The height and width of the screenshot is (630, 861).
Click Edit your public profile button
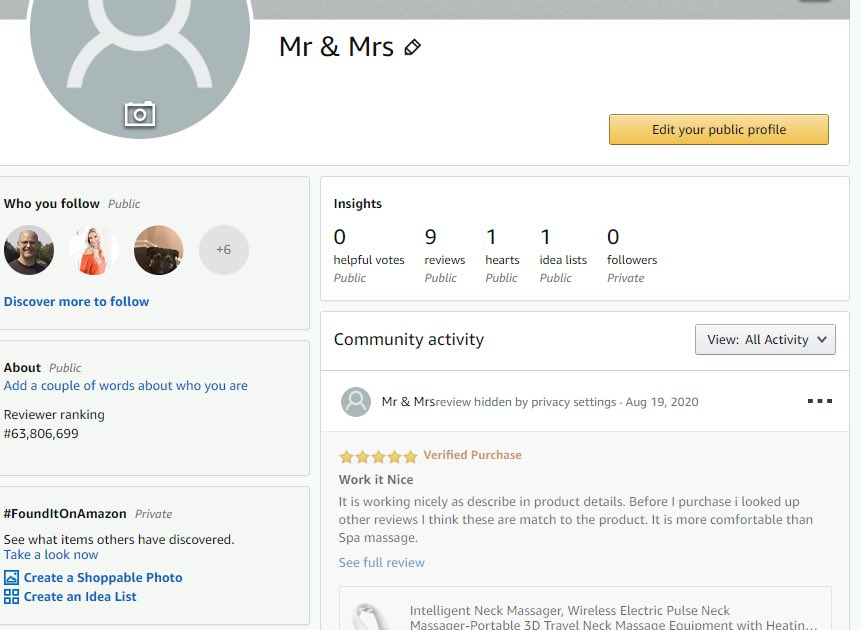[x=718, y=129]
